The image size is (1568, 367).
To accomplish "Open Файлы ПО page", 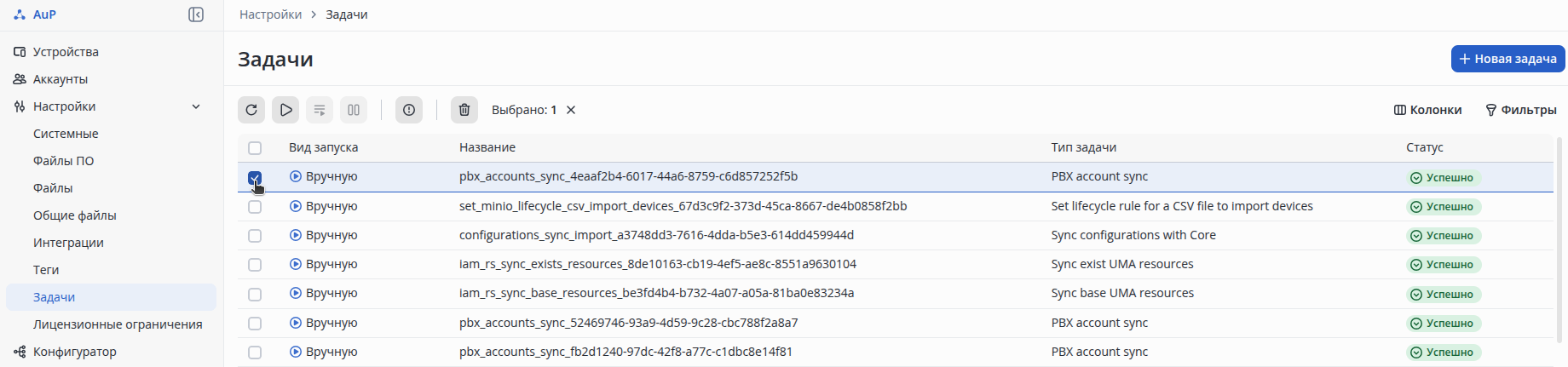I will [x=63, y=161].
